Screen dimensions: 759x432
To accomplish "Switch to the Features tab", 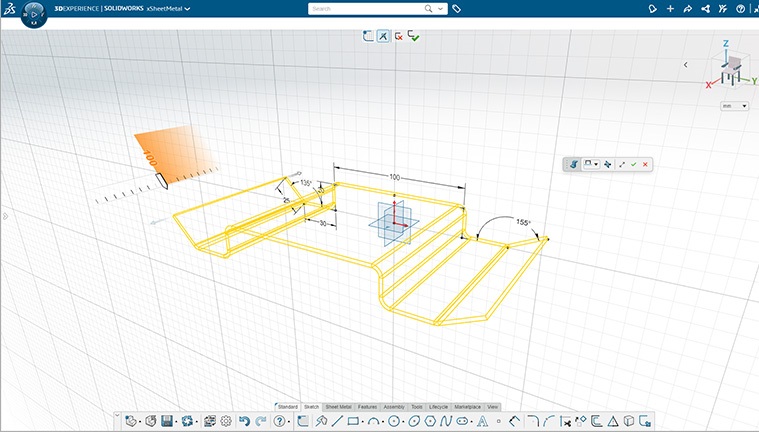I will click(367, 407).
